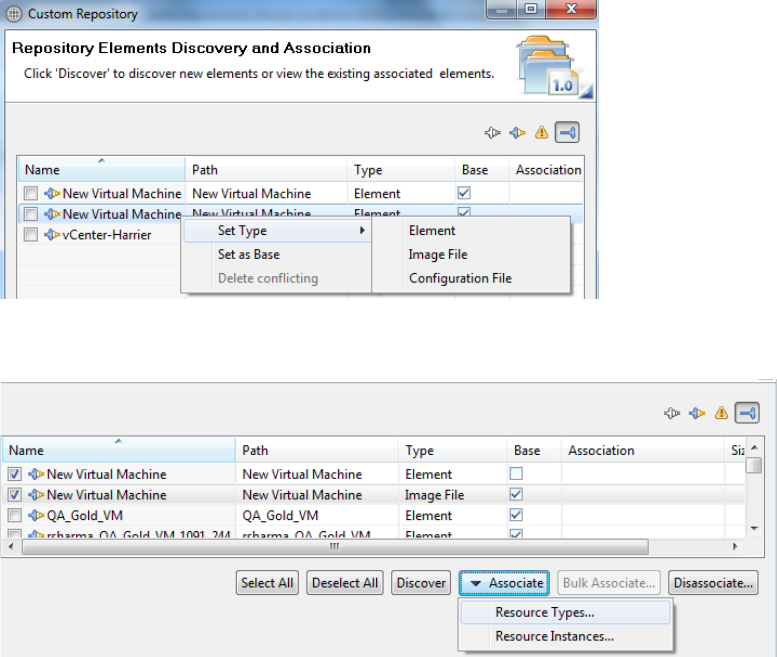777x657 pixels.
Task: Click the blue-yellow connector icon in the upper toolbar
Action: (x=516, y=132)
